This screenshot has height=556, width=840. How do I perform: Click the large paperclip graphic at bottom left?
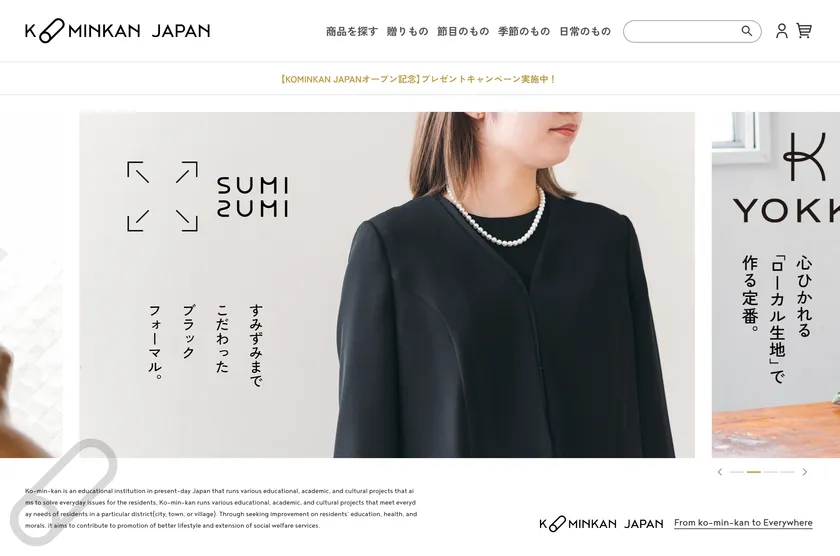[x=63, y=492]
